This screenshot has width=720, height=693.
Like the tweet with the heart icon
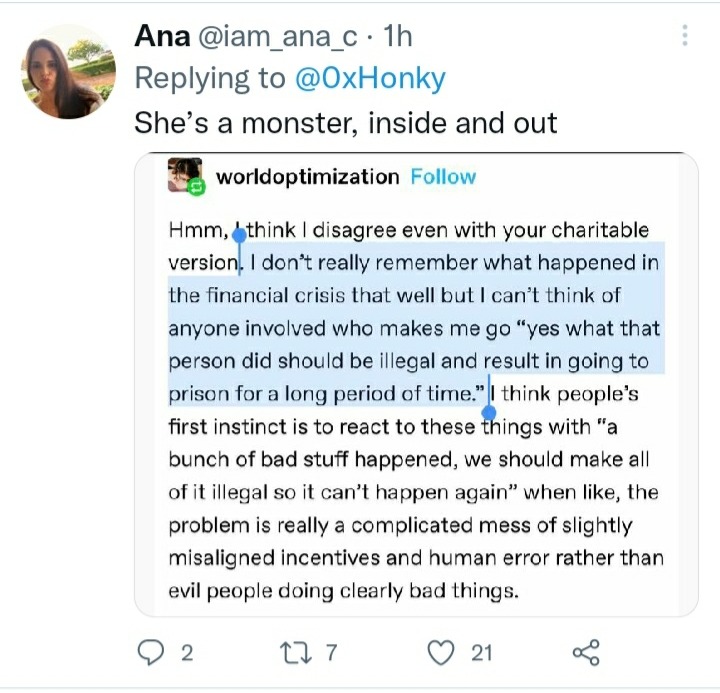[440, 653]
